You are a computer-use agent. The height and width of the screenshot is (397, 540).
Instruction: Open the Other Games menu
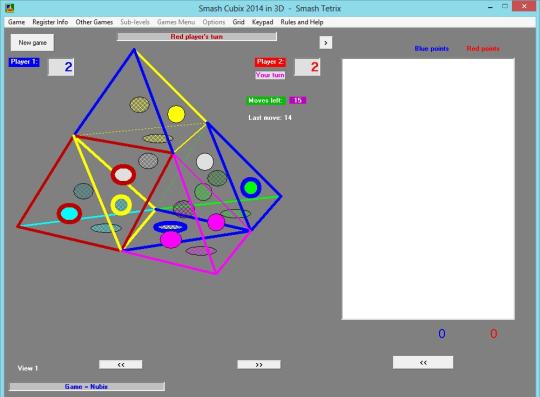(x=94, y=22)
